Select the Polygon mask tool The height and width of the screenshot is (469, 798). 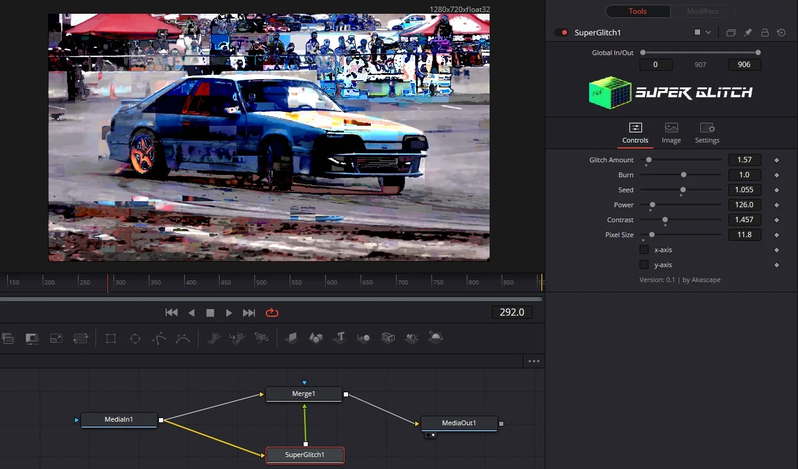(x=158, y=339)
